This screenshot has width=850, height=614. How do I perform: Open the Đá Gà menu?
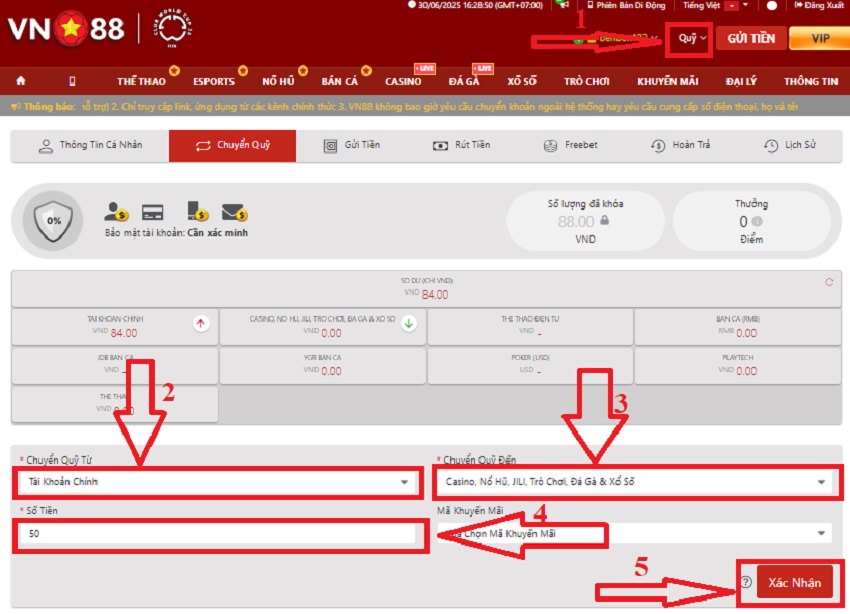click(x=464, y=81)
